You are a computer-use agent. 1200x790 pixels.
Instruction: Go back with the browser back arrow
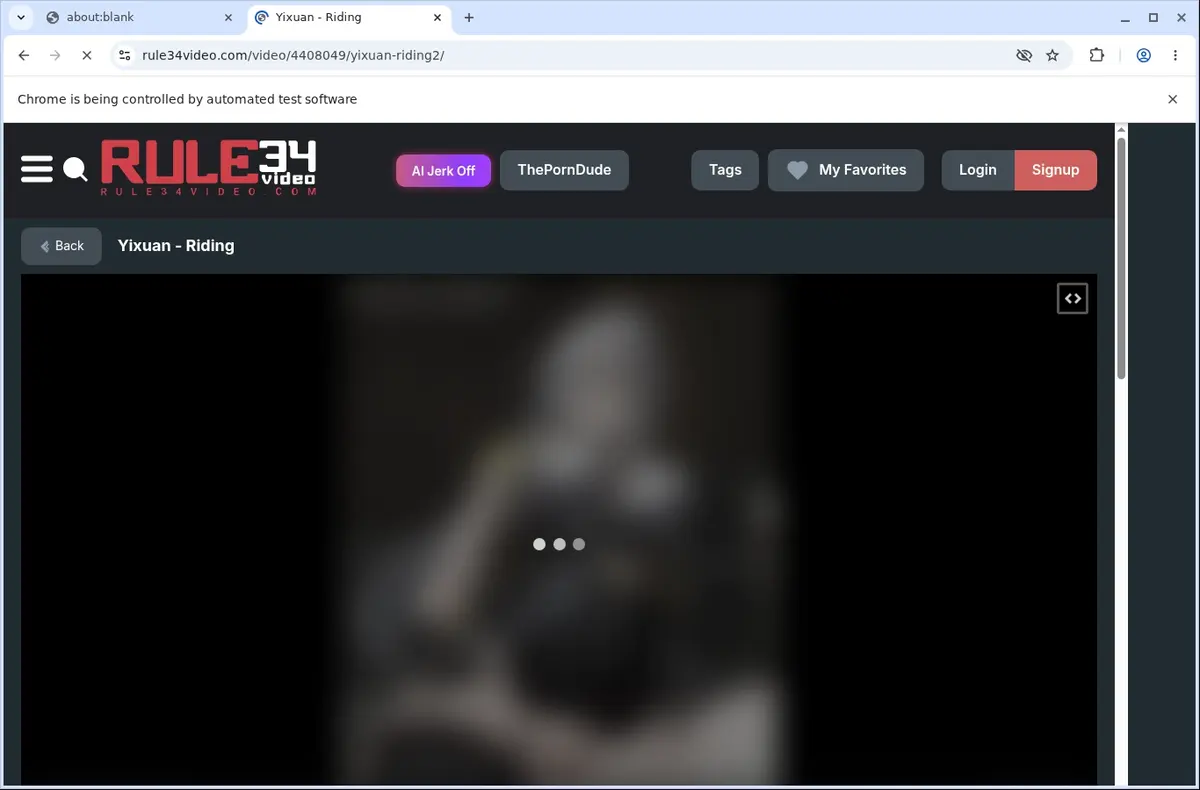(24, 56)
